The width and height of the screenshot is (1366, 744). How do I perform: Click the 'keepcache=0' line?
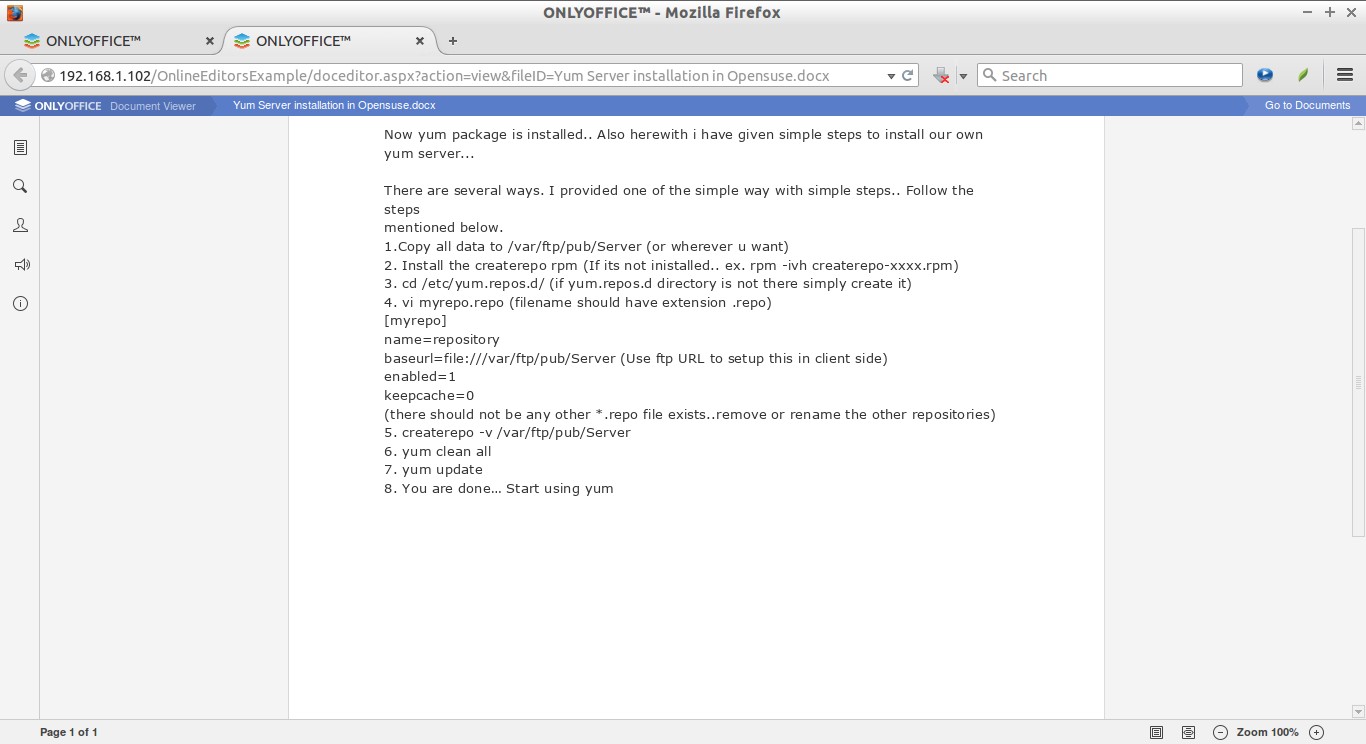tap(429, 395)
